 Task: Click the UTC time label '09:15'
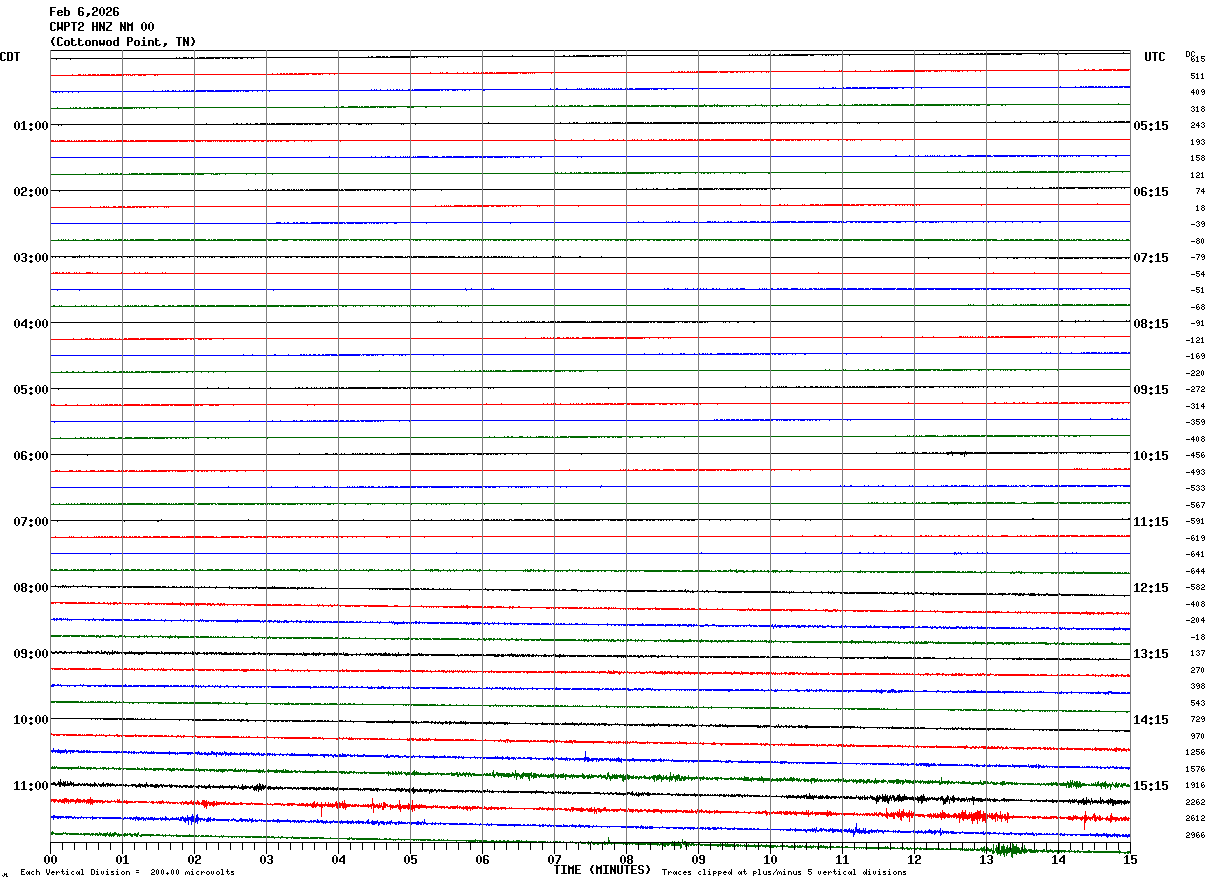click(x=1151, y=390)
